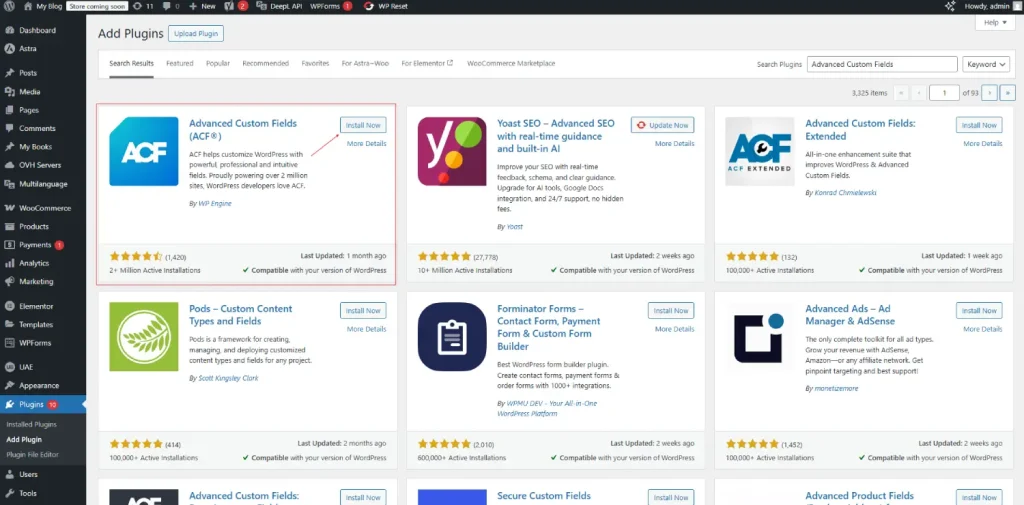Click the Search Plugins input field
The image size is (1024, 505).
tap(882, 64)
